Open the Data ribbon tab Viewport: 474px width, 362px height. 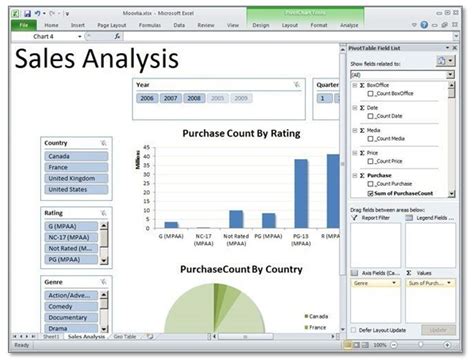(179, 25)
